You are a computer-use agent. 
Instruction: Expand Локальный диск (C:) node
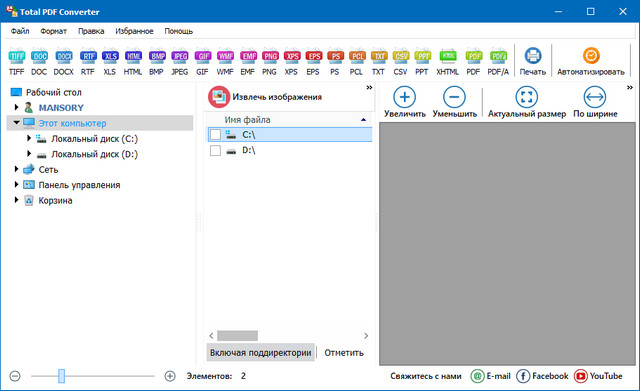tap(29, 138)
